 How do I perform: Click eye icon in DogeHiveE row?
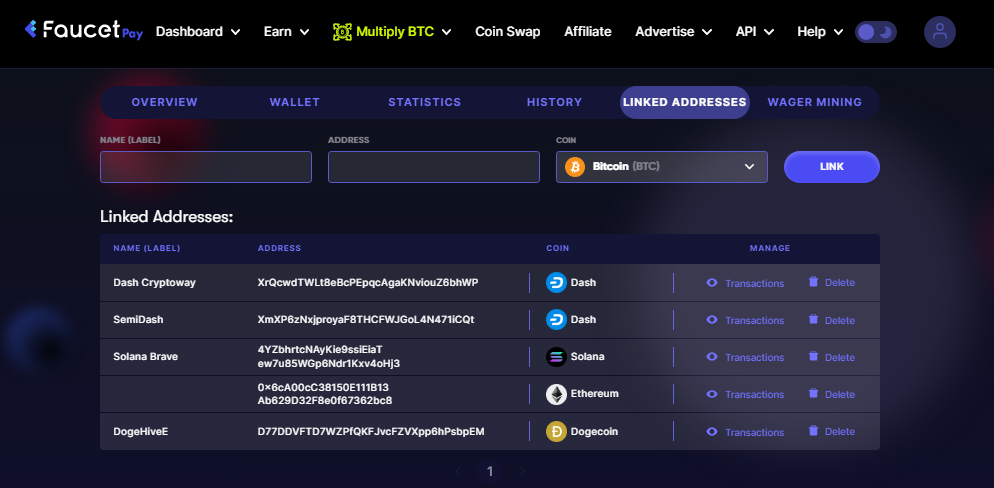[x=712, y=432]
